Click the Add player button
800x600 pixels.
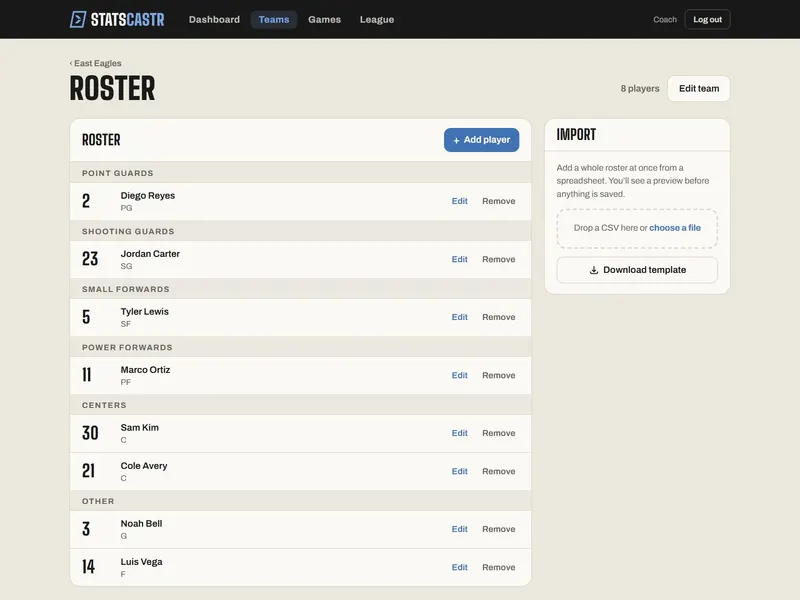pos(482,140)
